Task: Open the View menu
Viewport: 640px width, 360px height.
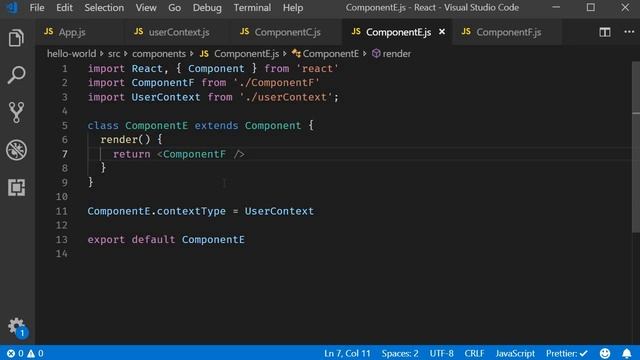Action: (x=146, y=8)
